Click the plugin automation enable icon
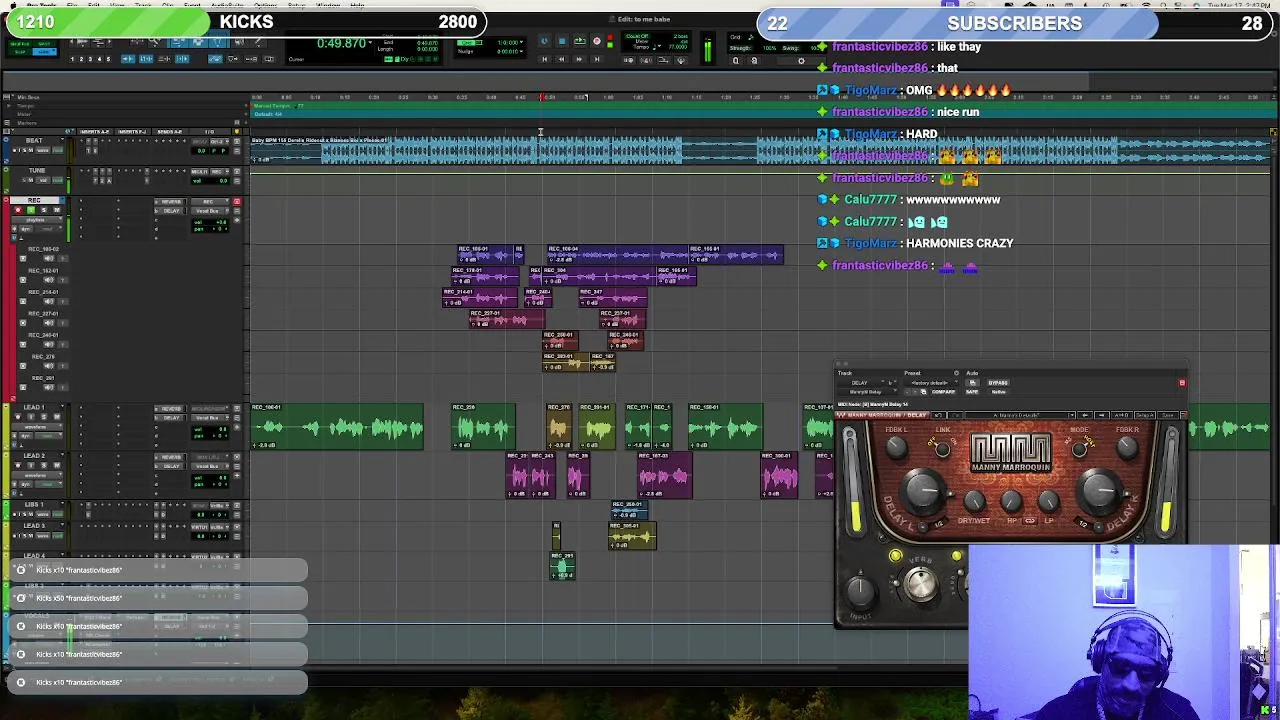 pyautogui.click(x=972, y=382)
